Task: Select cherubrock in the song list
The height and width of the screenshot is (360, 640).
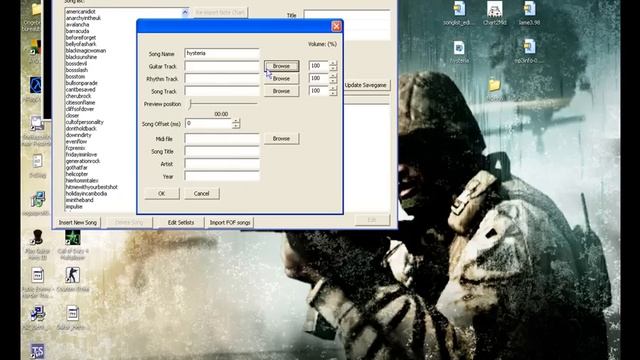Action: (x=78, y=96)
